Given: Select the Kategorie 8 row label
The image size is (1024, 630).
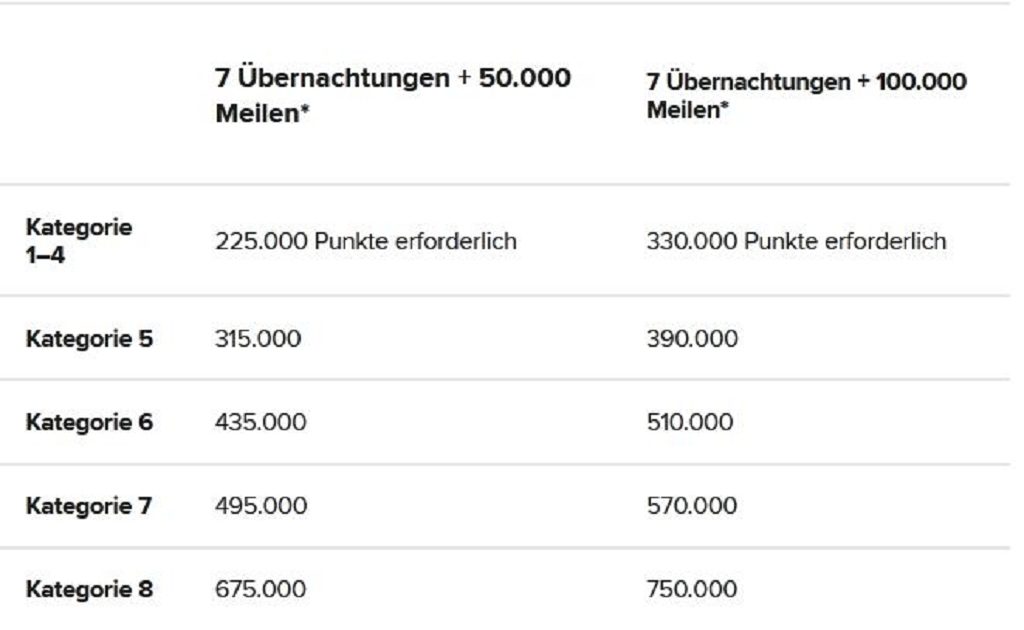Looking at the screenshot, I should [89, 589].
